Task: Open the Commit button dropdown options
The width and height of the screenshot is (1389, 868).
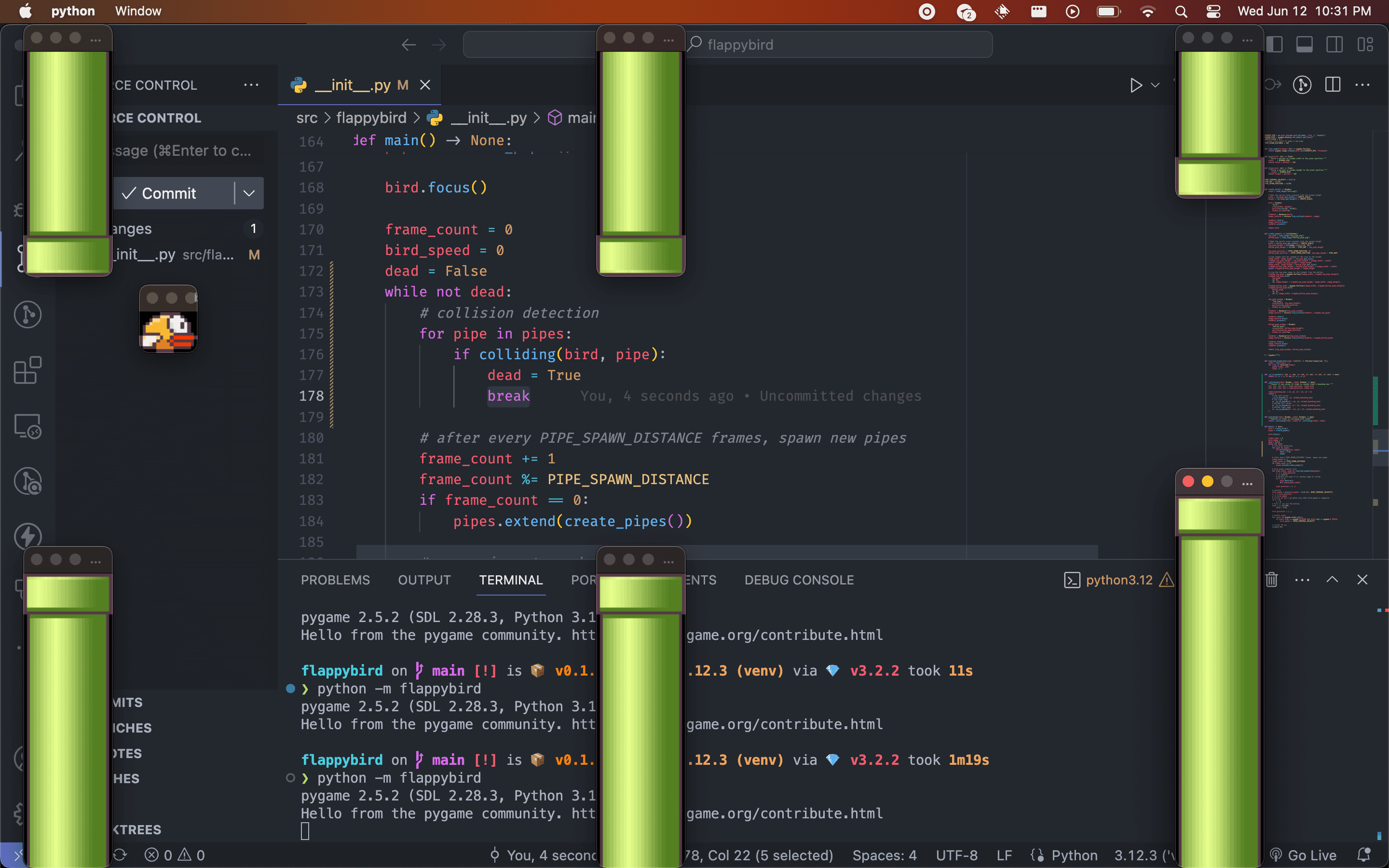Action: 250,193
